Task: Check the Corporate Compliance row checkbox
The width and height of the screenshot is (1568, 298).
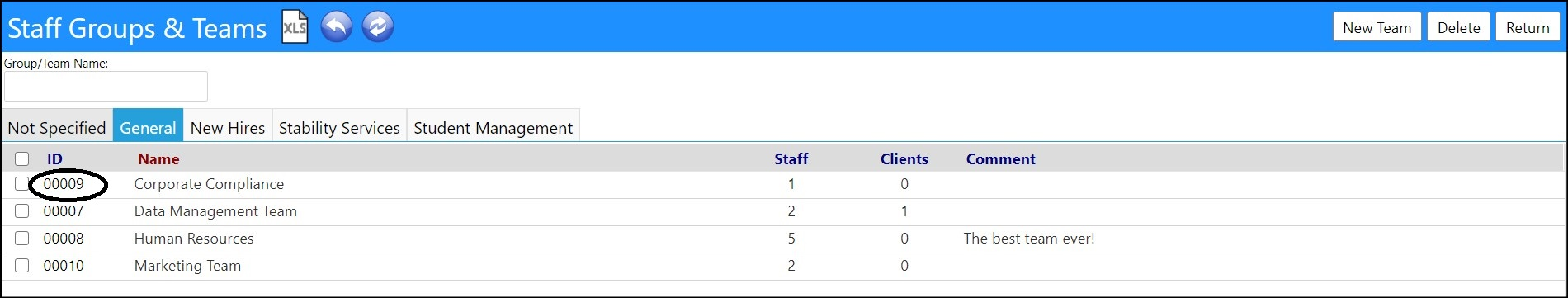Action: pos(22,184)
